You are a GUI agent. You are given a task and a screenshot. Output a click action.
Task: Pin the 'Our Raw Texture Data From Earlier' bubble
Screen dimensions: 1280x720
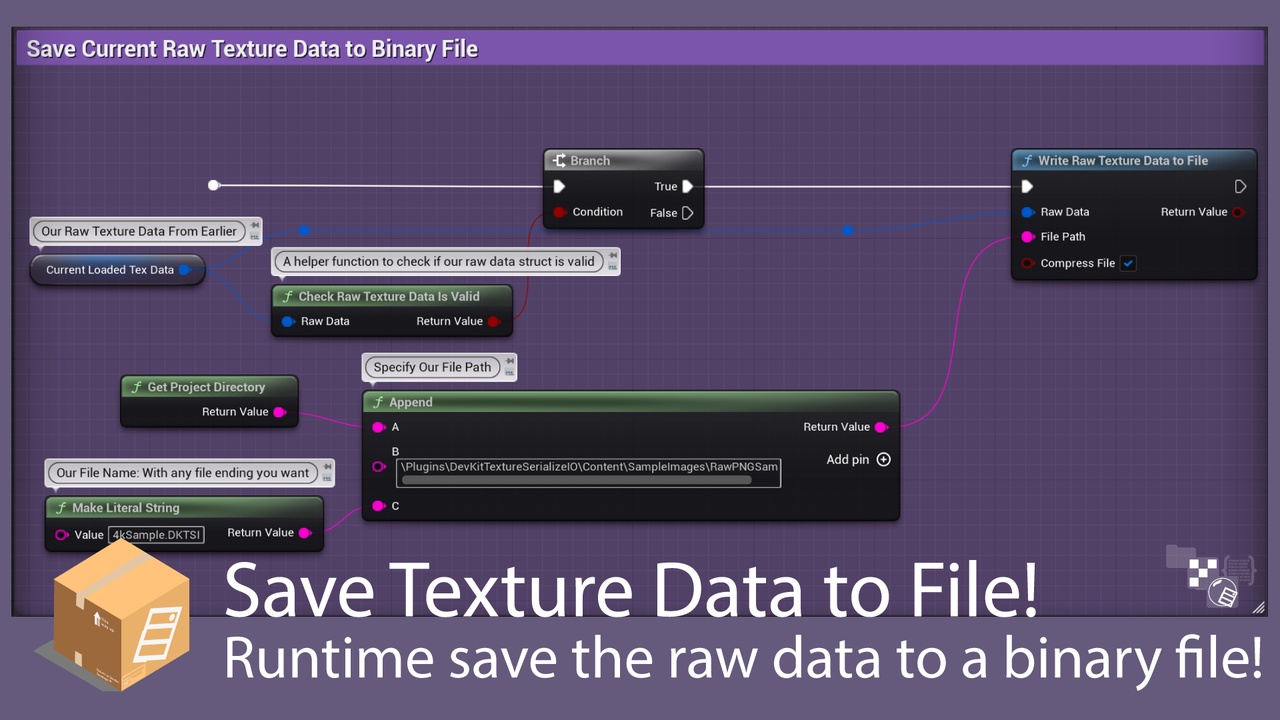point(255,225)
